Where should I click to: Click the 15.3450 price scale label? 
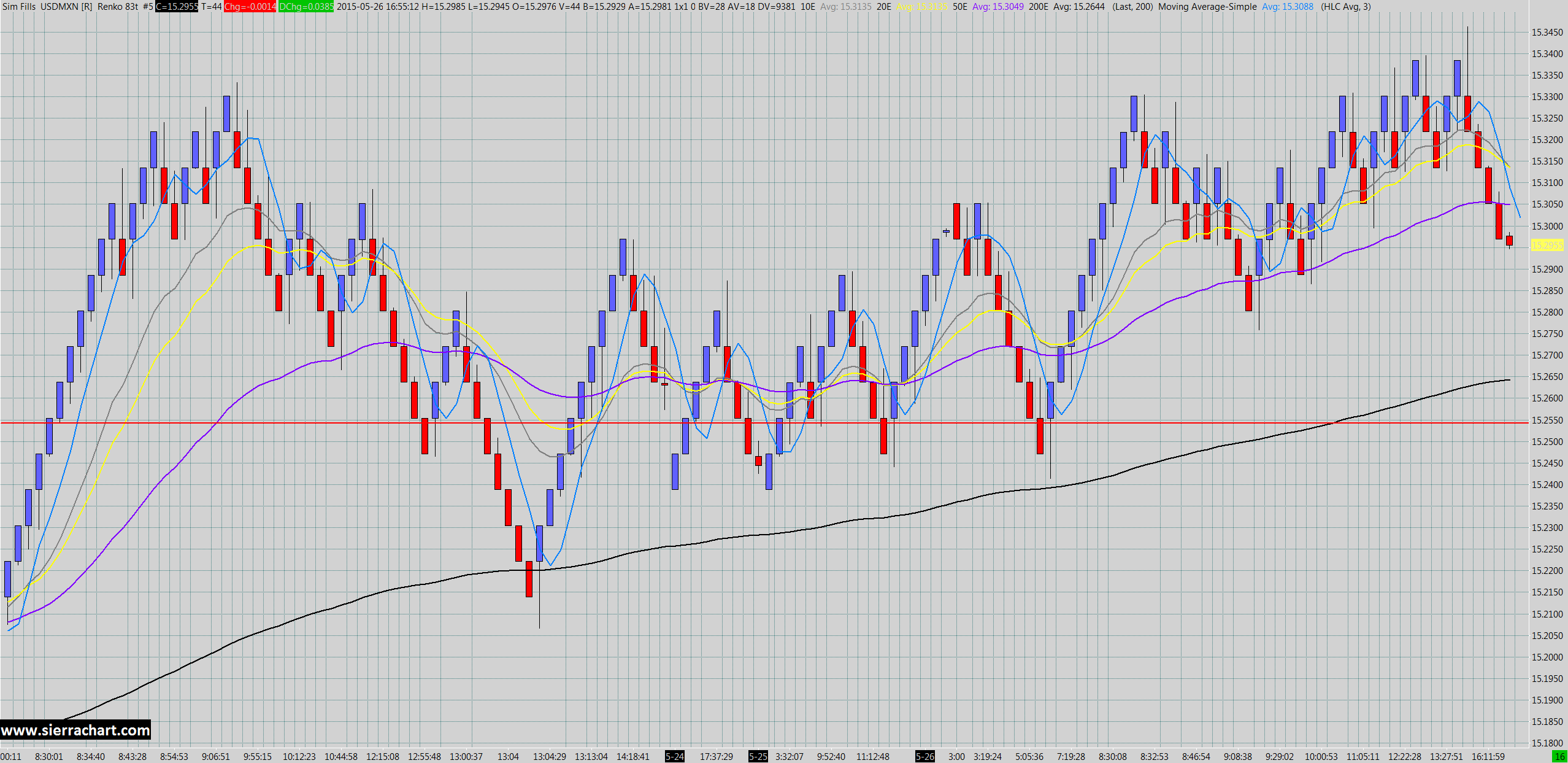pyautogui.click(x=1547, y=32)
